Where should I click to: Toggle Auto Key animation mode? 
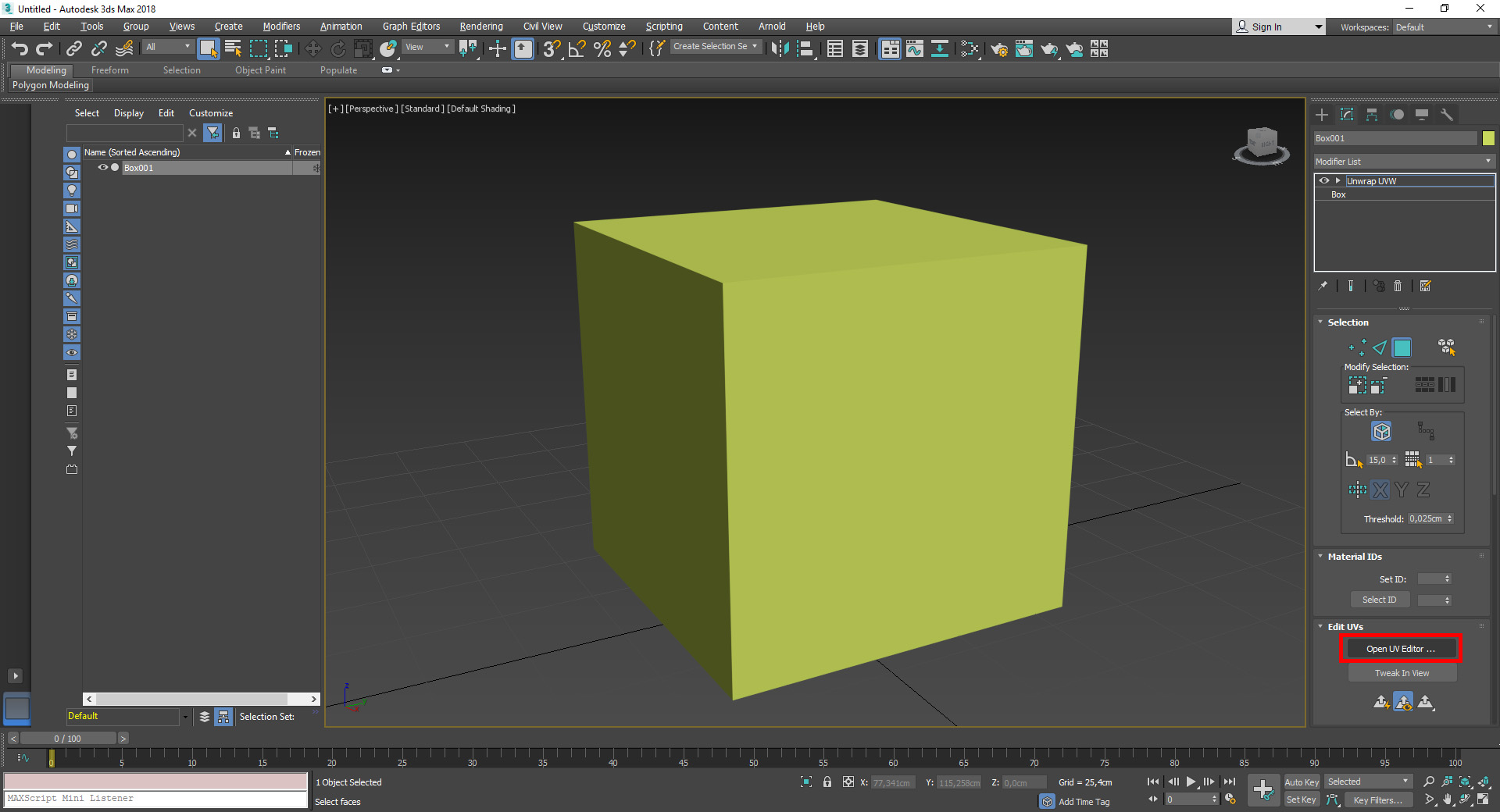(x=1301, y=782)
